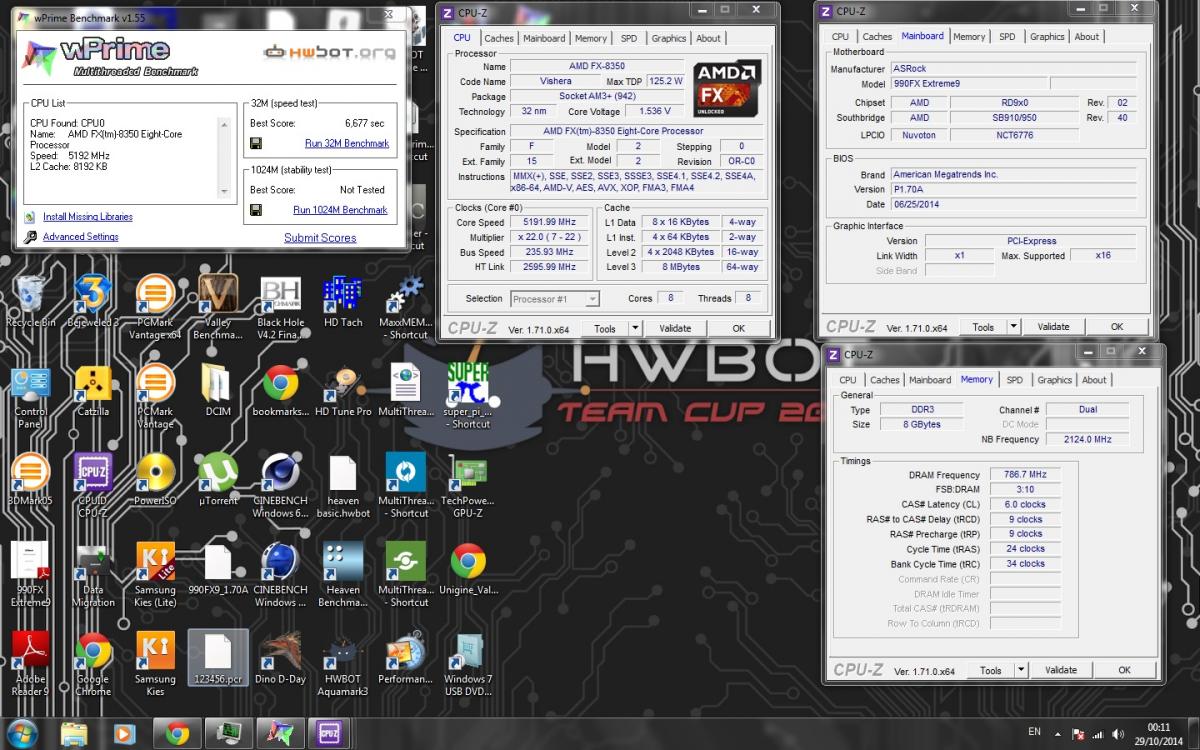Viewport: 1200px width, 750px height.
Task: Open About tab in the ASRock mainboard window
Action: coord(1087,36)
